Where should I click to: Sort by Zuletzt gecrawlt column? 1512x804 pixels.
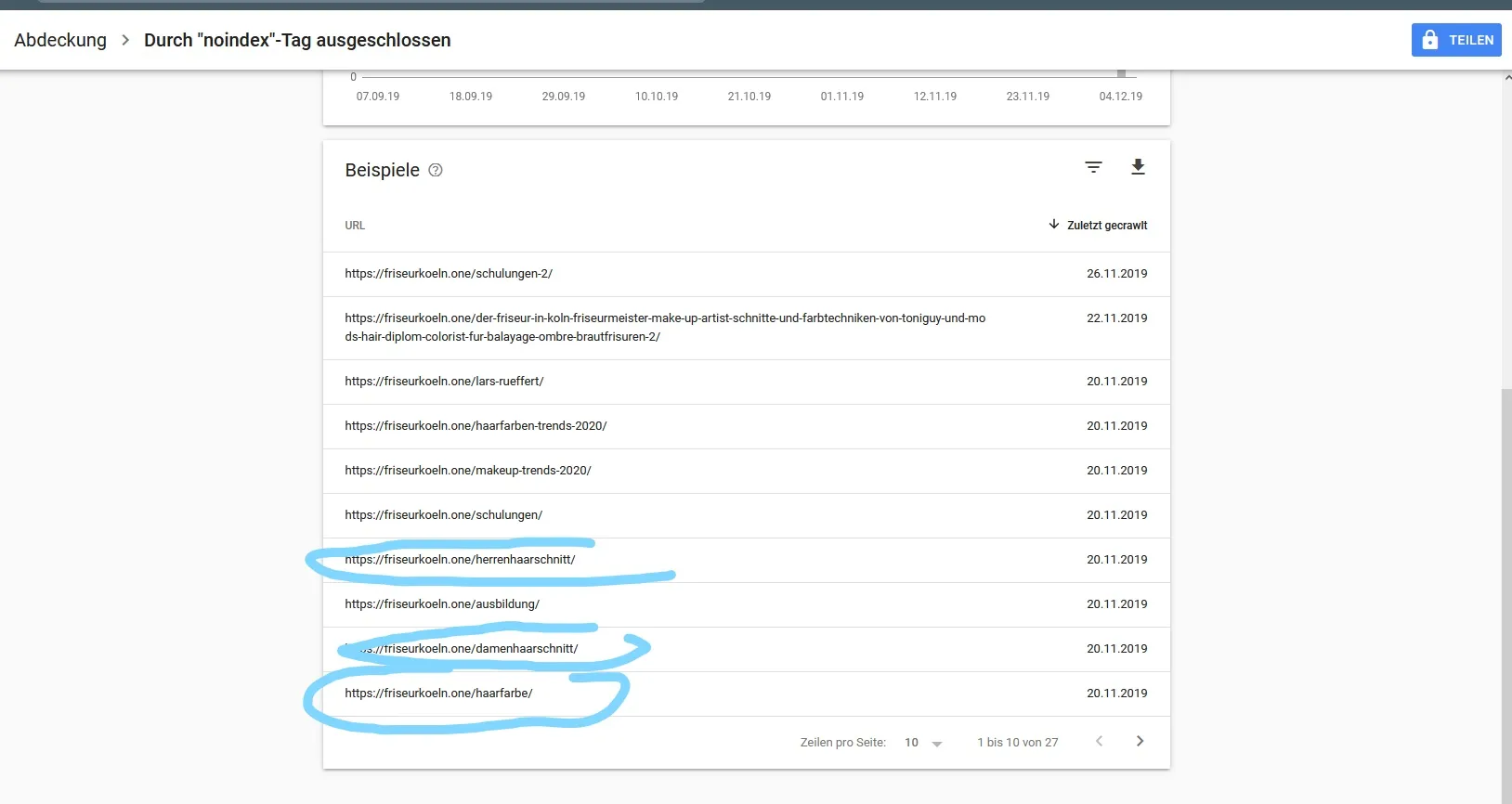[1098, 225]
